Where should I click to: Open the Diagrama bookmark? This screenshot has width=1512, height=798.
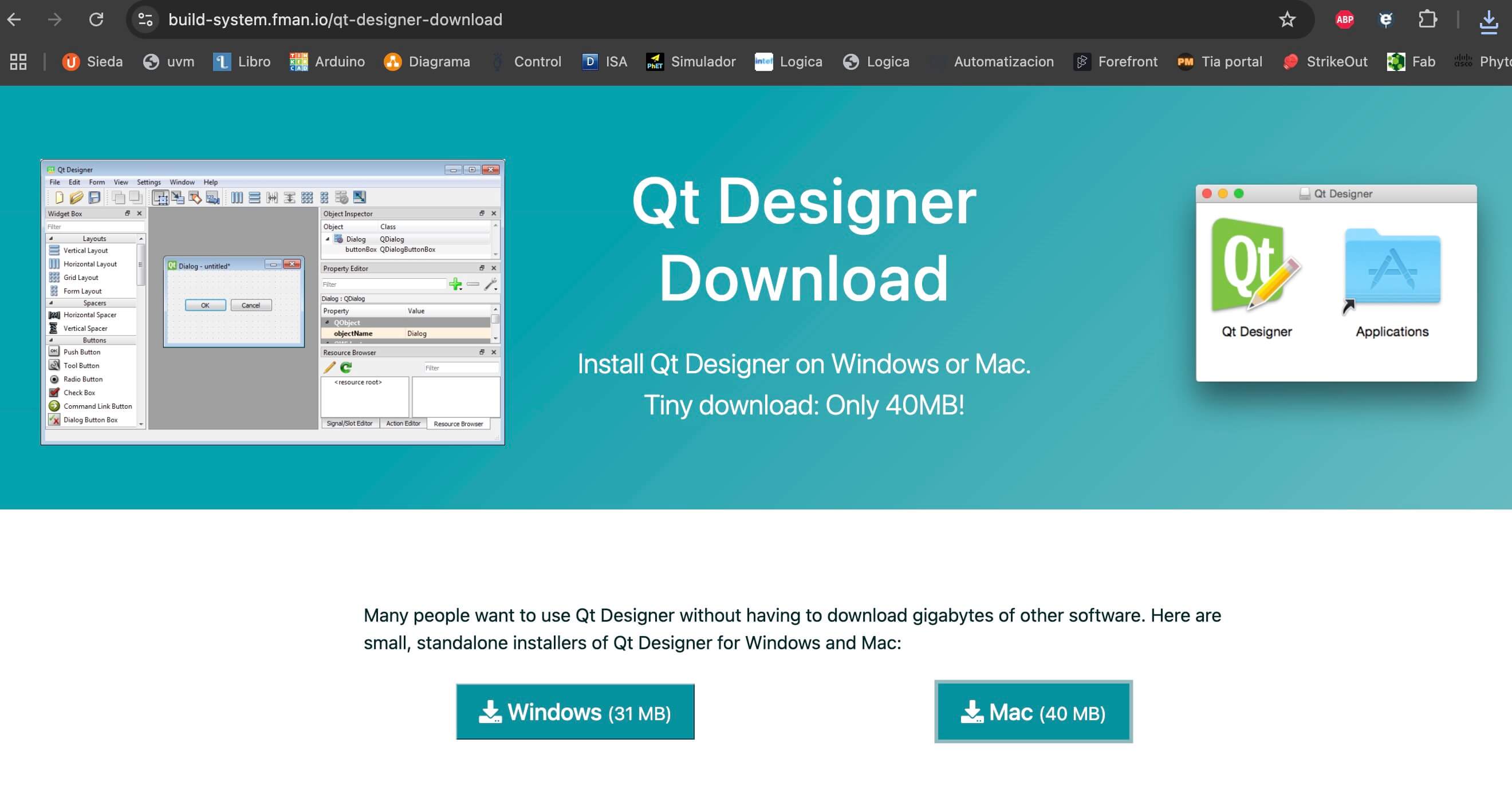pyautogui.click(x=427, y=62)
